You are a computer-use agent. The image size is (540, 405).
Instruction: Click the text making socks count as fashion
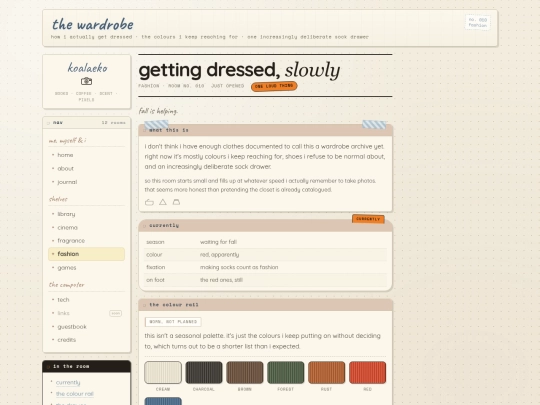pos(239,267)
